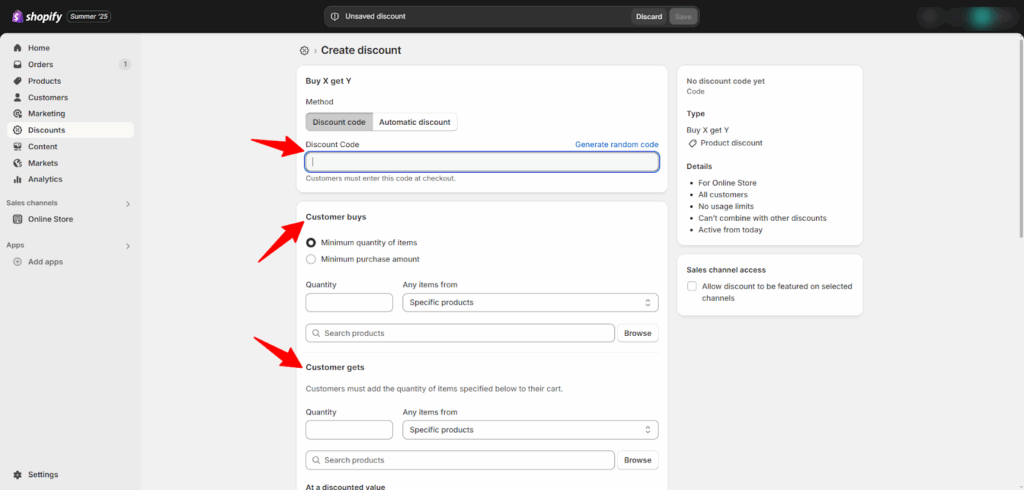
Task: Select Minimum purchase amount radio option
Action: click(311, 259)
